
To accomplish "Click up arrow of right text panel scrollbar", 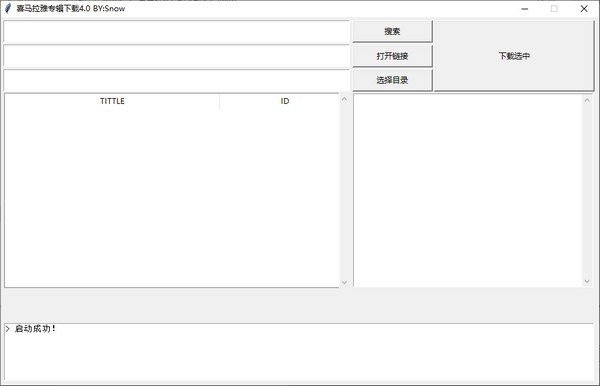I will [587, 100].
